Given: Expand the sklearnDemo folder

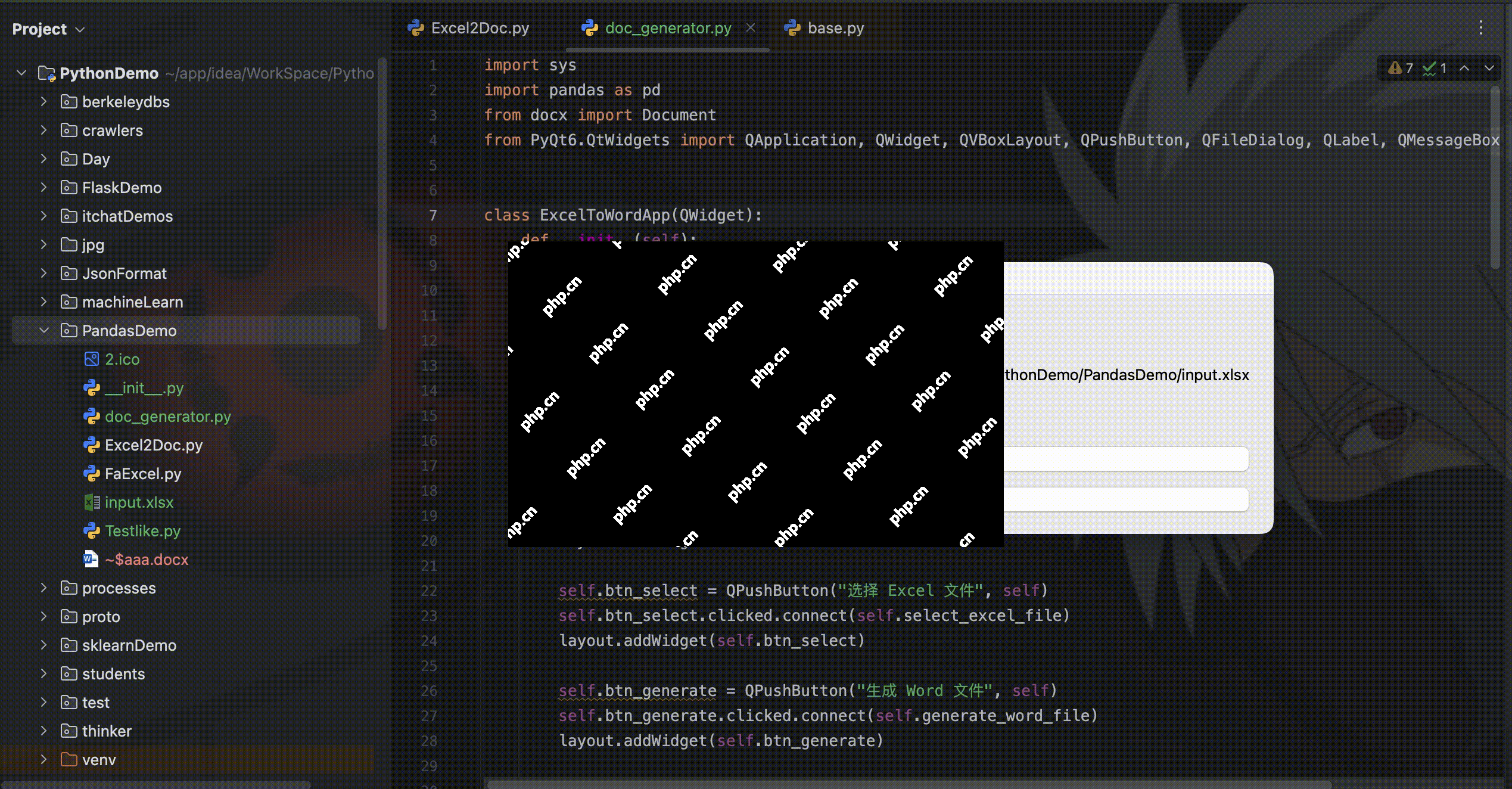Looking at the screenshot, I should click(43, 645).
